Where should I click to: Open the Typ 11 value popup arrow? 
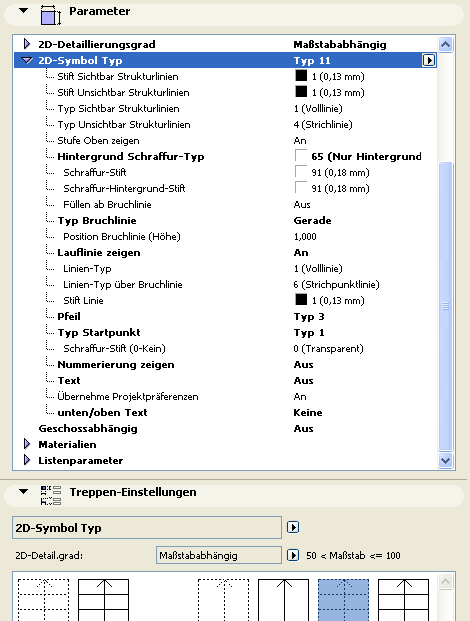(x=429, y=60)
